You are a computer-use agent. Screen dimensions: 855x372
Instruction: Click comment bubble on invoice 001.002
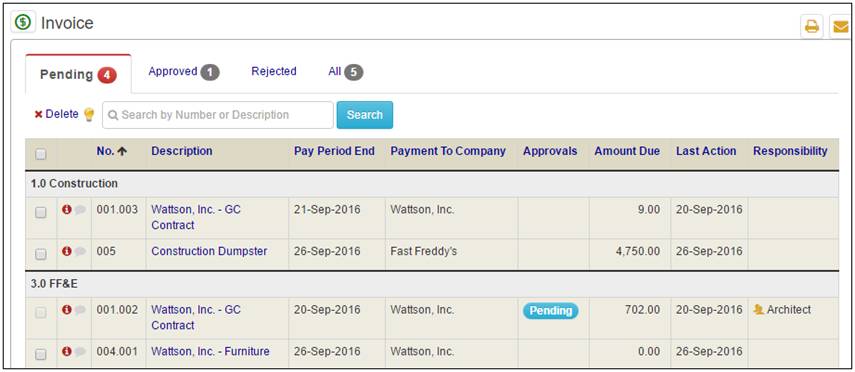[80, 310]
